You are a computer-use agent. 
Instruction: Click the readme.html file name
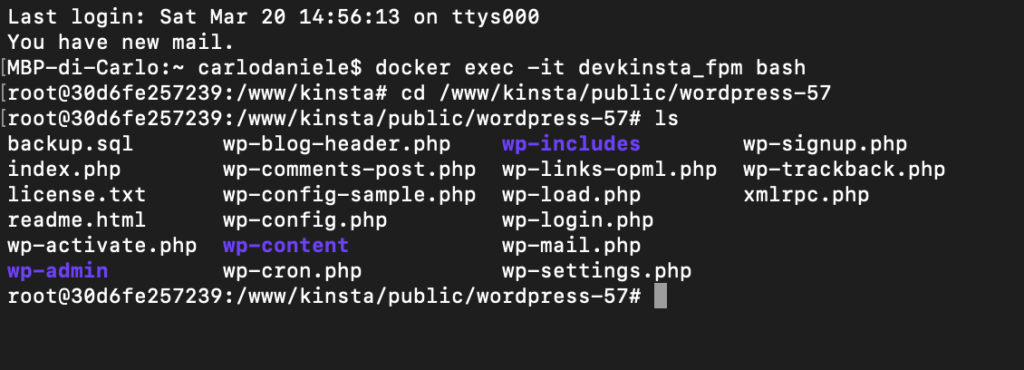(x=76, y=221)
